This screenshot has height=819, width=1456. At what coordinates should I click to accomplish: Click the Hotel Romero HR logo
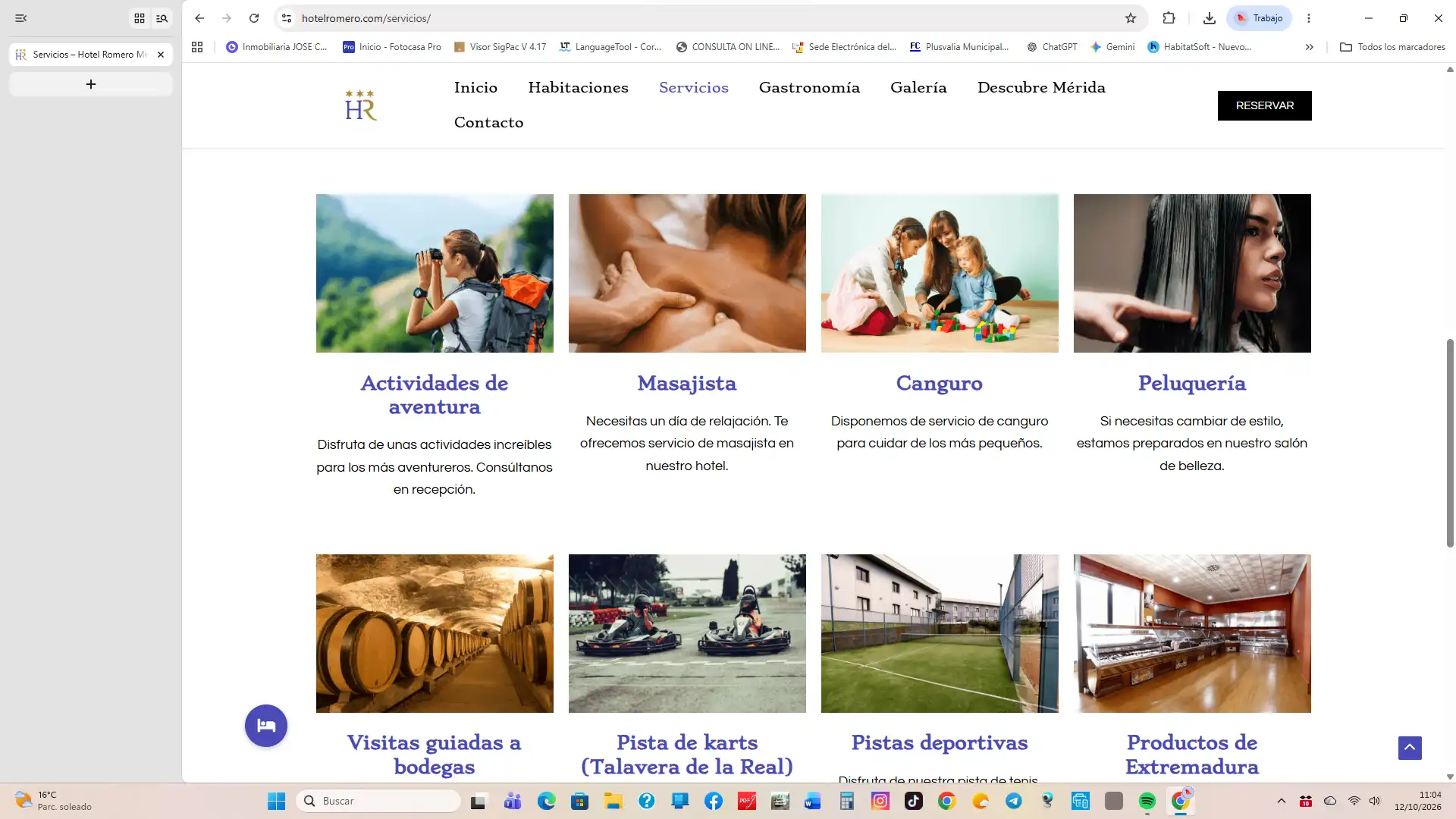pyautogui.click(x=361, y=105)
